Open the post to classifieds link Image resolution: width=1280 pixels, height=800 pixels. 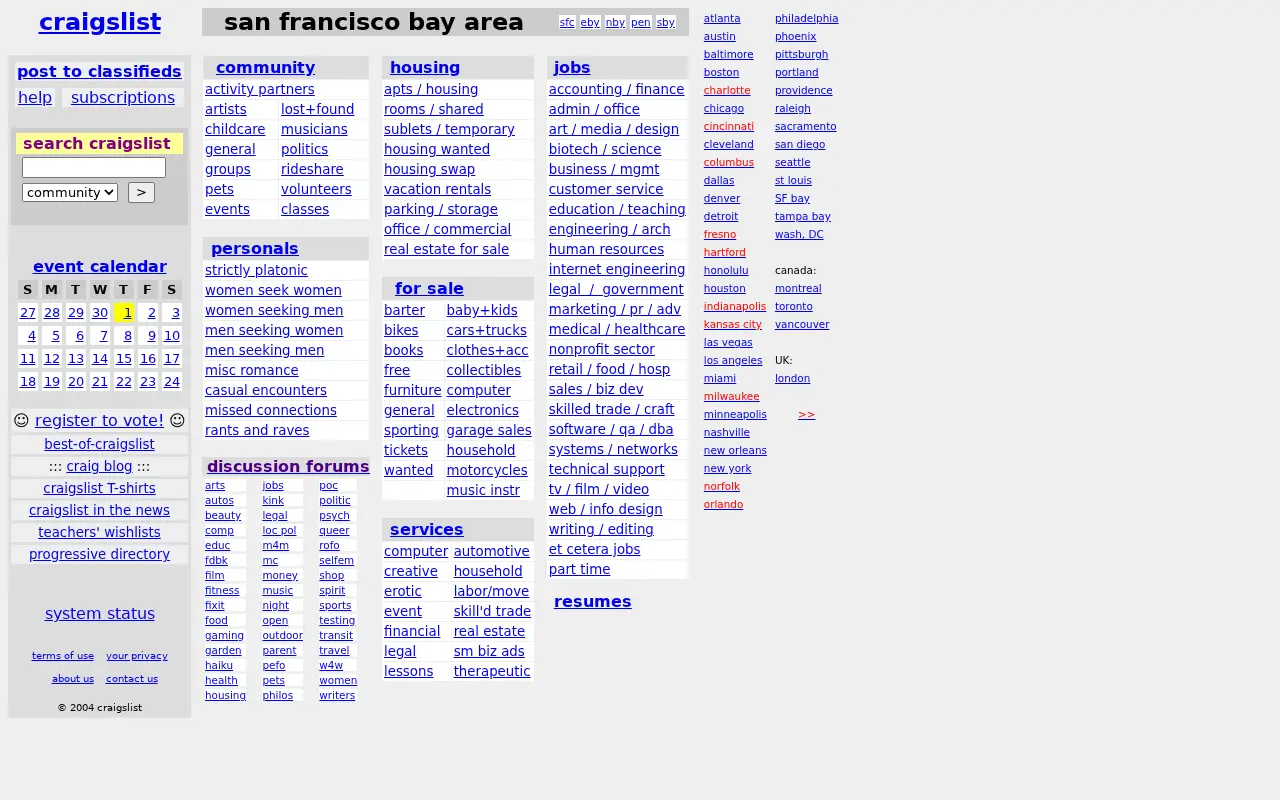click(x=99, y=71)
